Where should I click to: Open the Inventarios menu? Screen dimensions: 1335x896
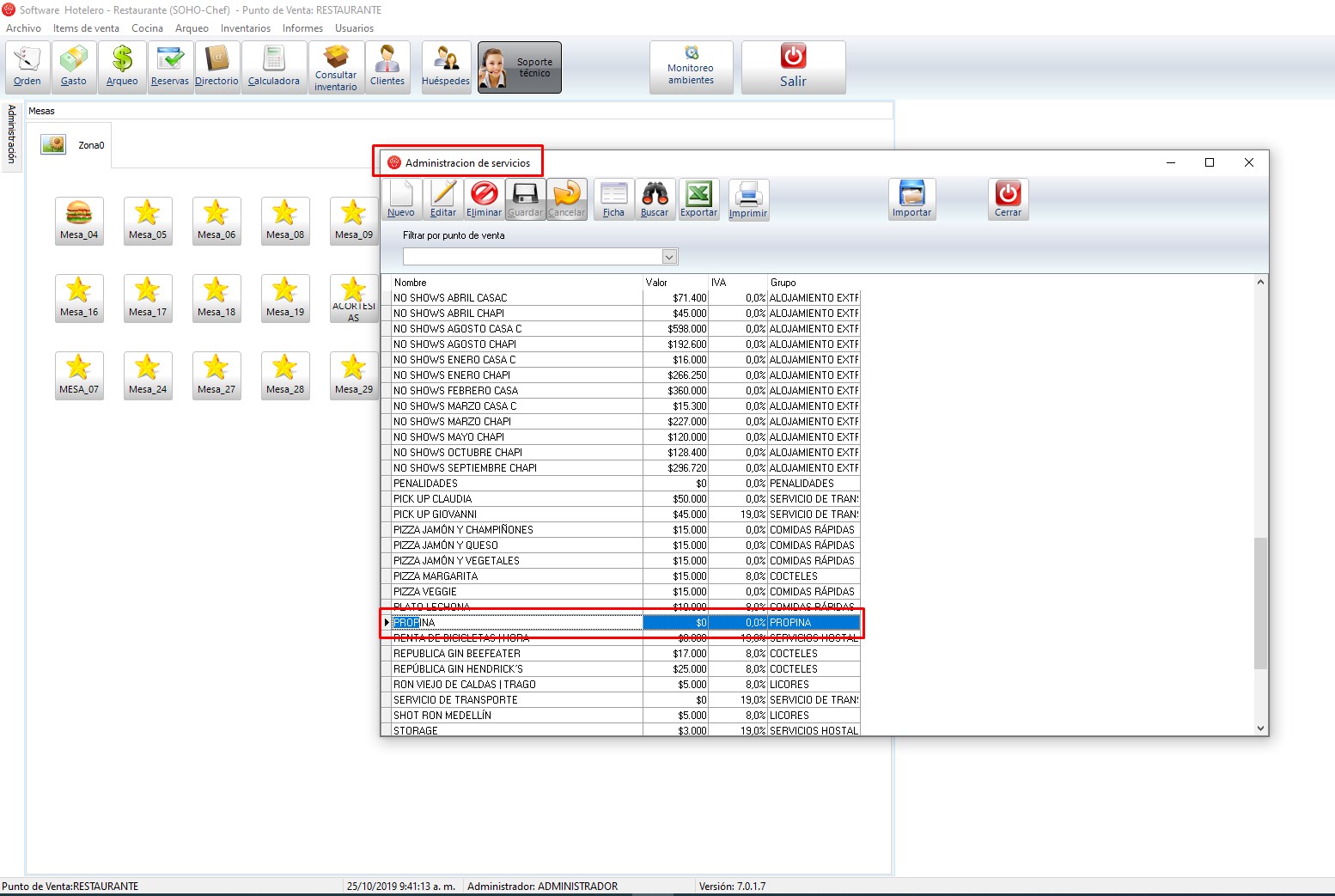pos(245,28)
